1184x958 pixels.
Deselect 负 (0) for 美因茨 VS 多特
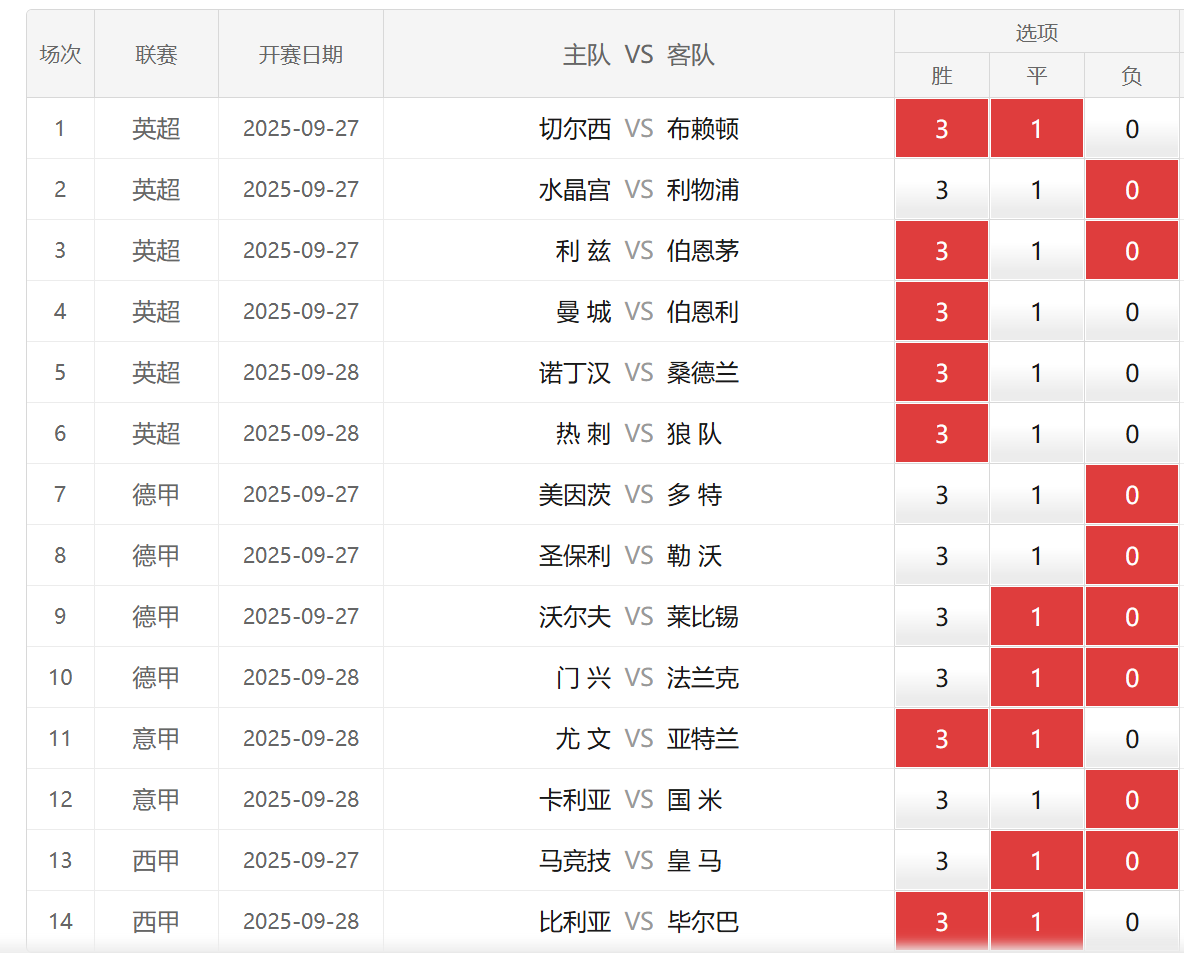[x=1131, y=495]
